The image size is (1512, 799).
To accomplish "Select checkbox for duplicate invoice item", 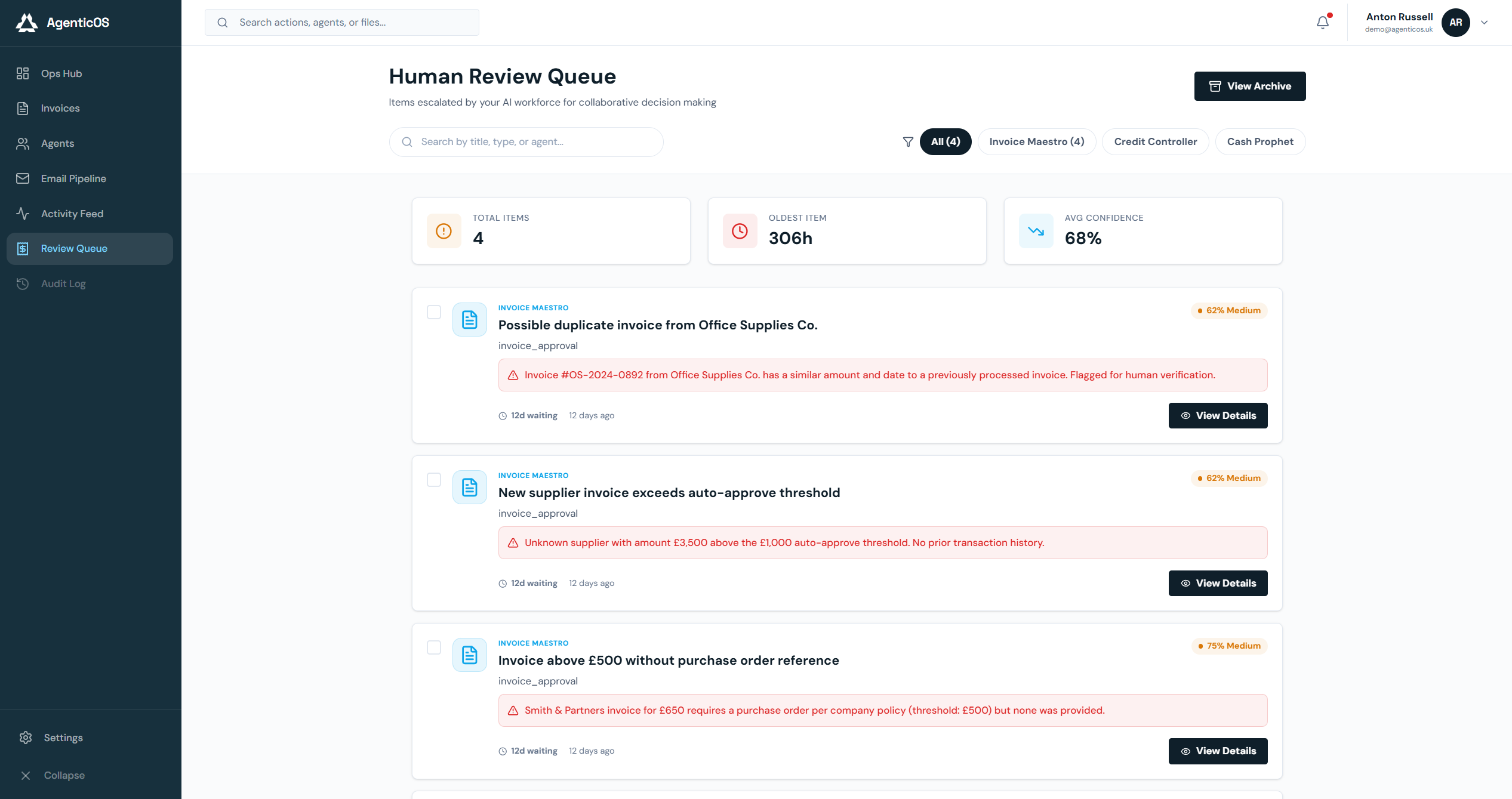I will click(434, 312).
